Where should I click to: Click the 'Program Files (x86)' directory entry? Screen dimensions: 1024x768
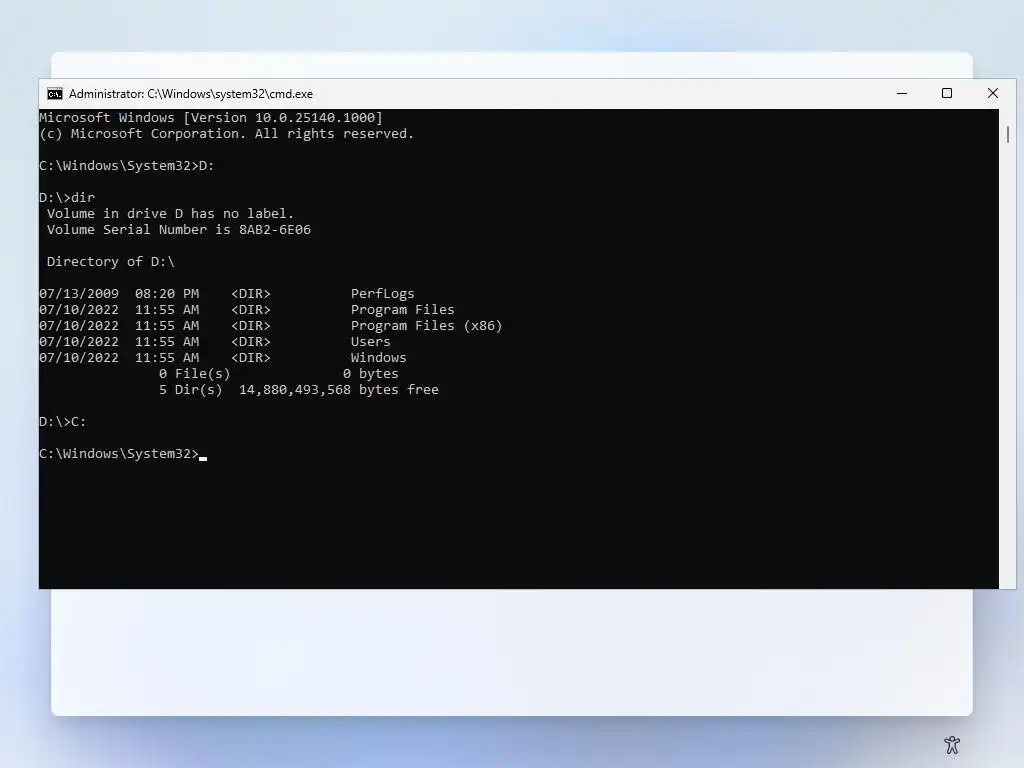point(426,326)
